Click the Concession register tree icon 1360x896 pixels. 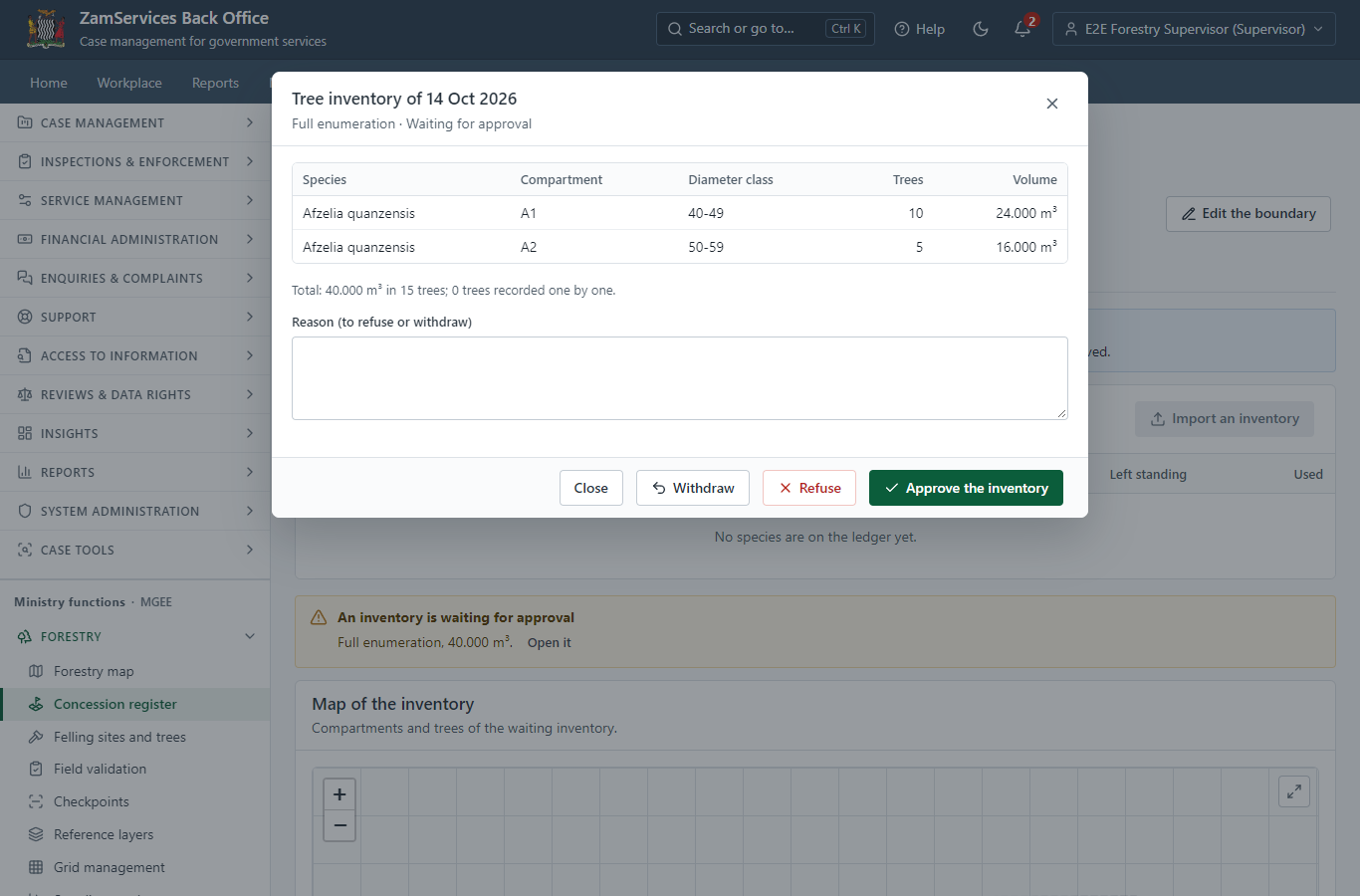click(36, 704)
